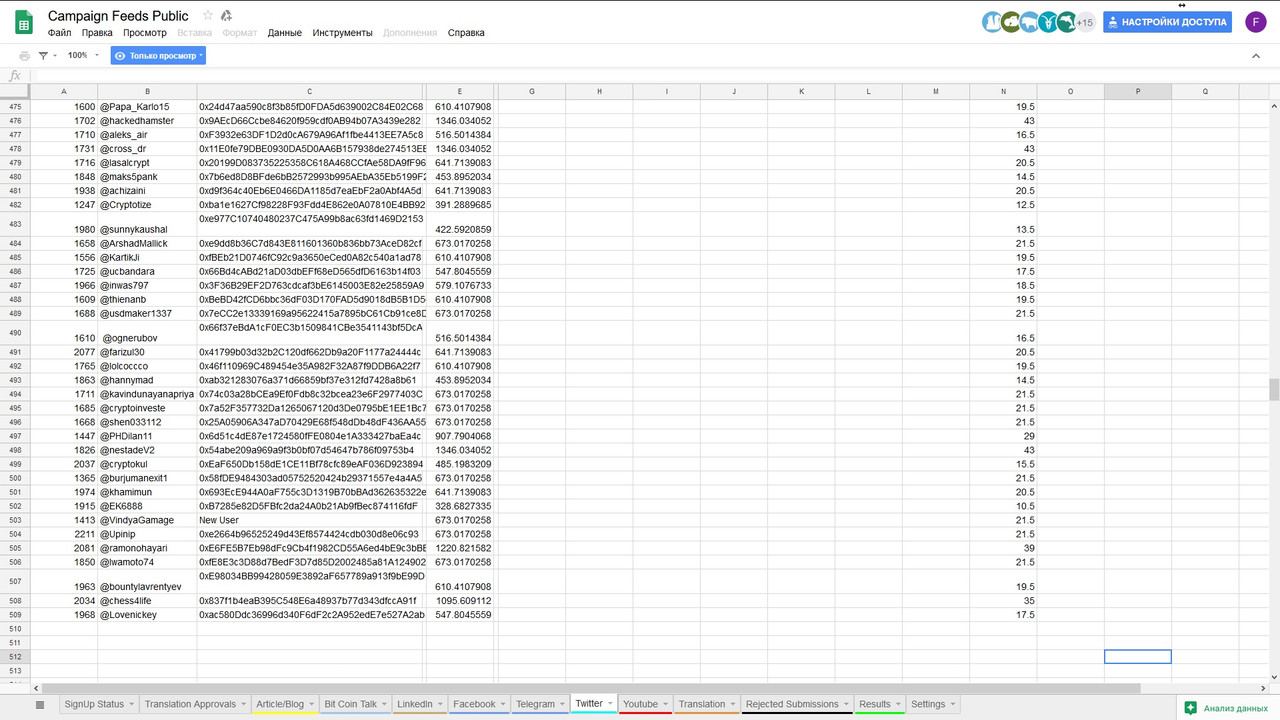
Task: Select the cell with value 1095.609112
Action: (x=460, y=601)
